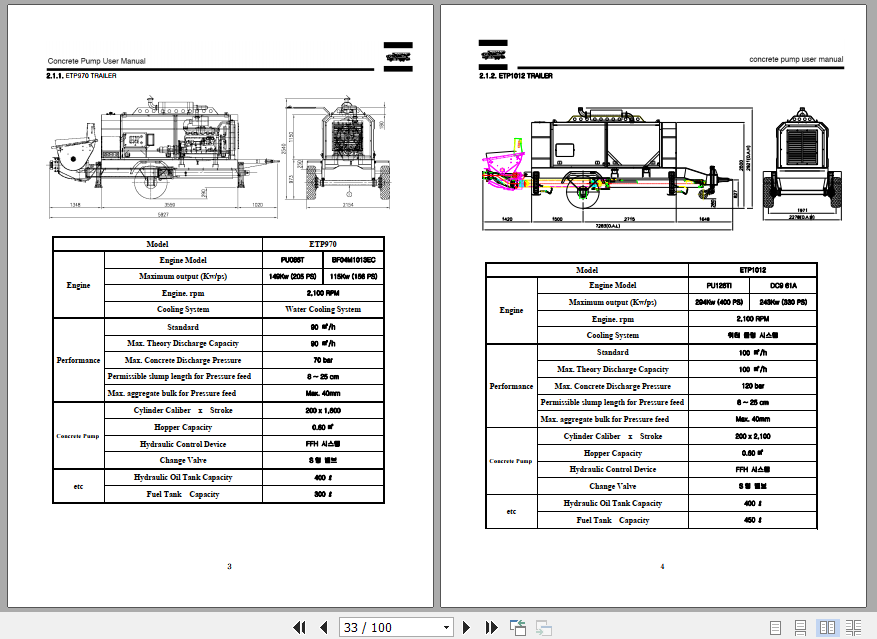Click the logo on the left page header
The width and height of the screenshot is (877, 639).
pyautogui.click(x=397, y=58)
